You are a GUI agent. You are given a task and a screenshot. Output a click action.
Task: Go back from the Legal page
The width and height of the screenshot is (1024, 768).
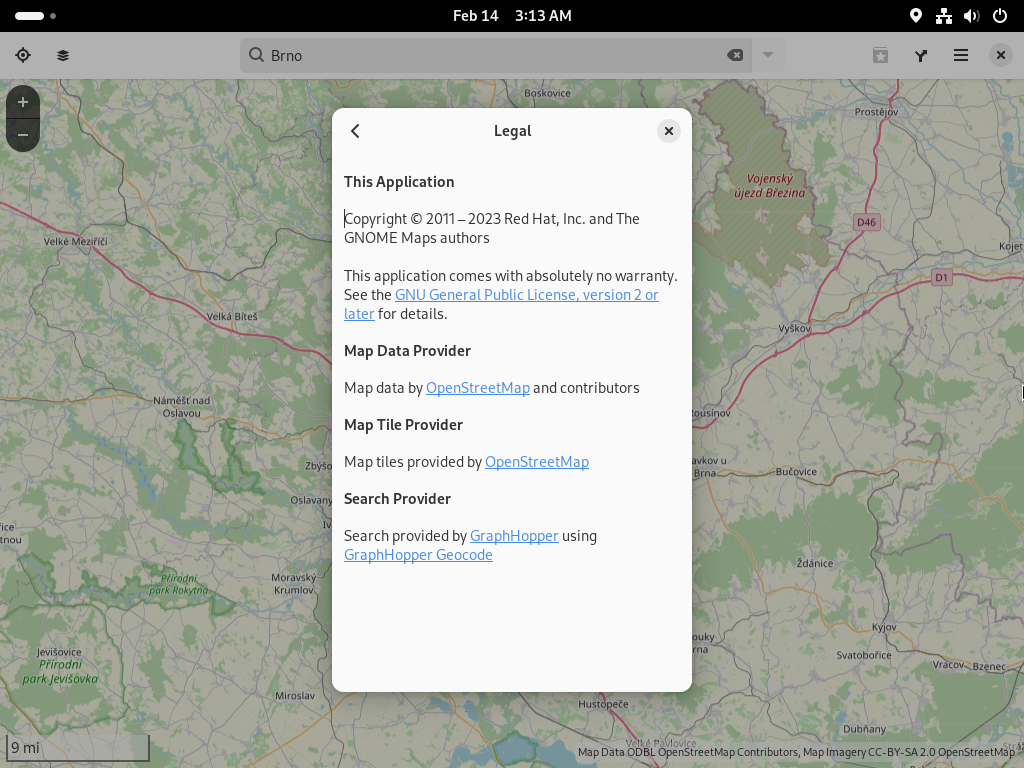coord(355,131)
